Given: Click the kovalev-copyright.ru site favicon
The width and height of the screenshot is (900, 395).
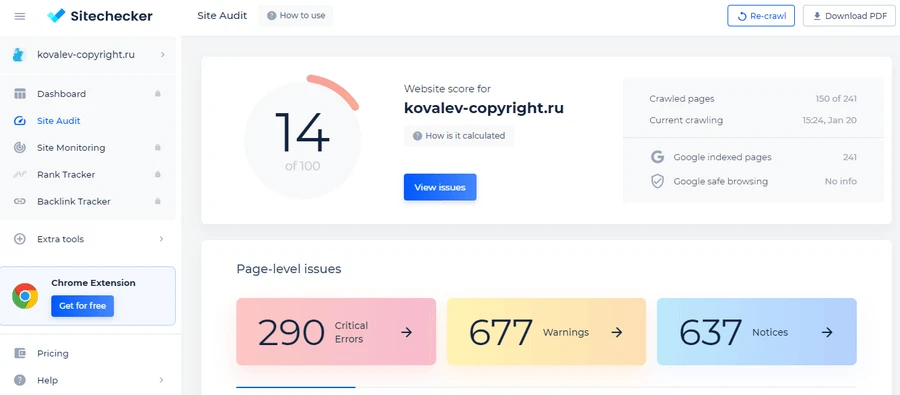Looking at the screenshot, I should pos(20,55).
